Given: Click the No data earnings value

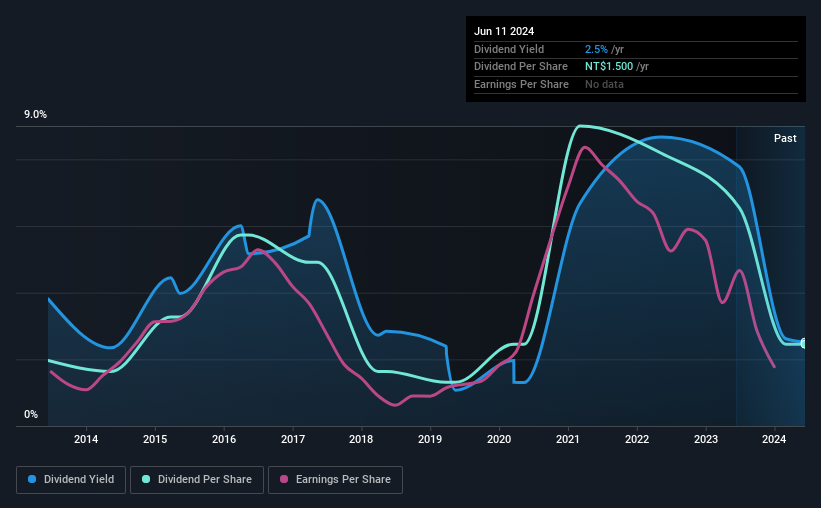Looking at the screenshot, I should click(604, 84).
